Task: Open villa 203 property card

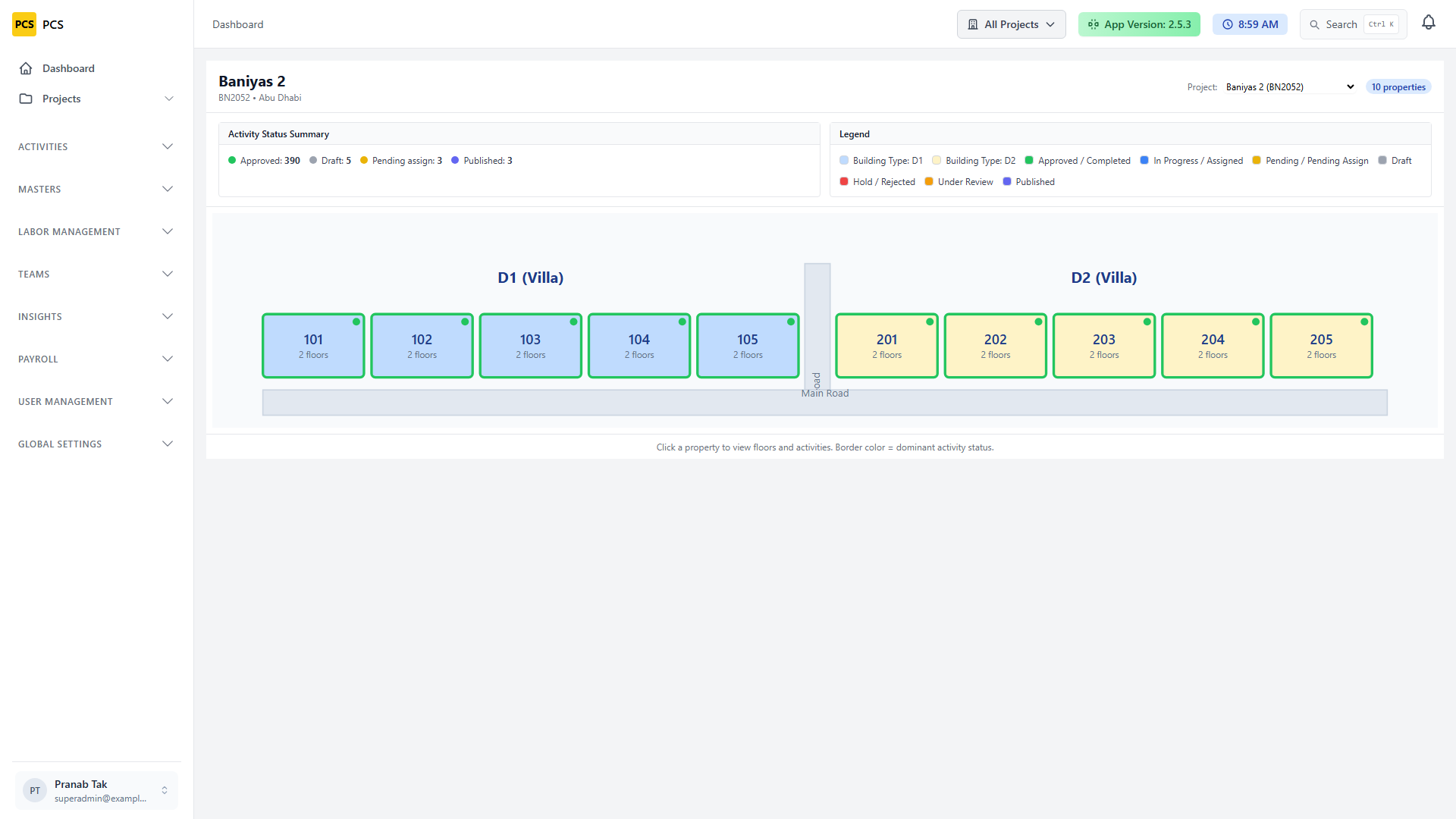Action: [1104, 346]
